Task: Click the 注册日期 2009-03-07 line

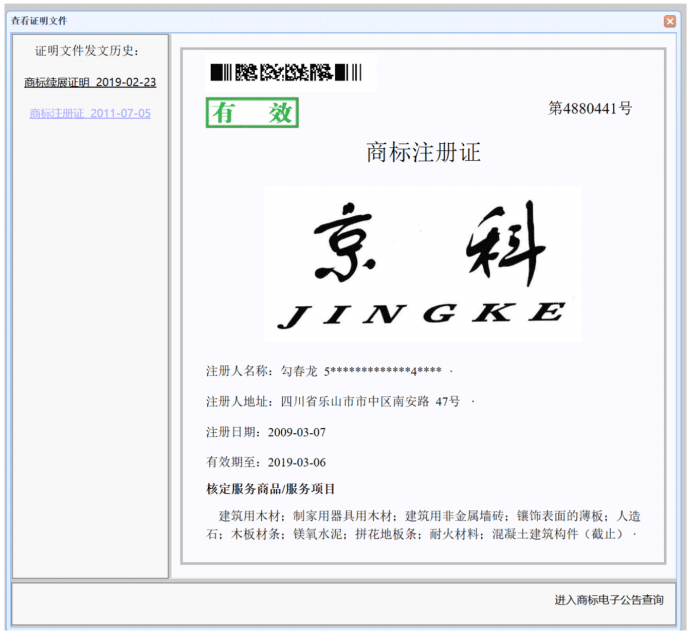Action: coord(266,432)
